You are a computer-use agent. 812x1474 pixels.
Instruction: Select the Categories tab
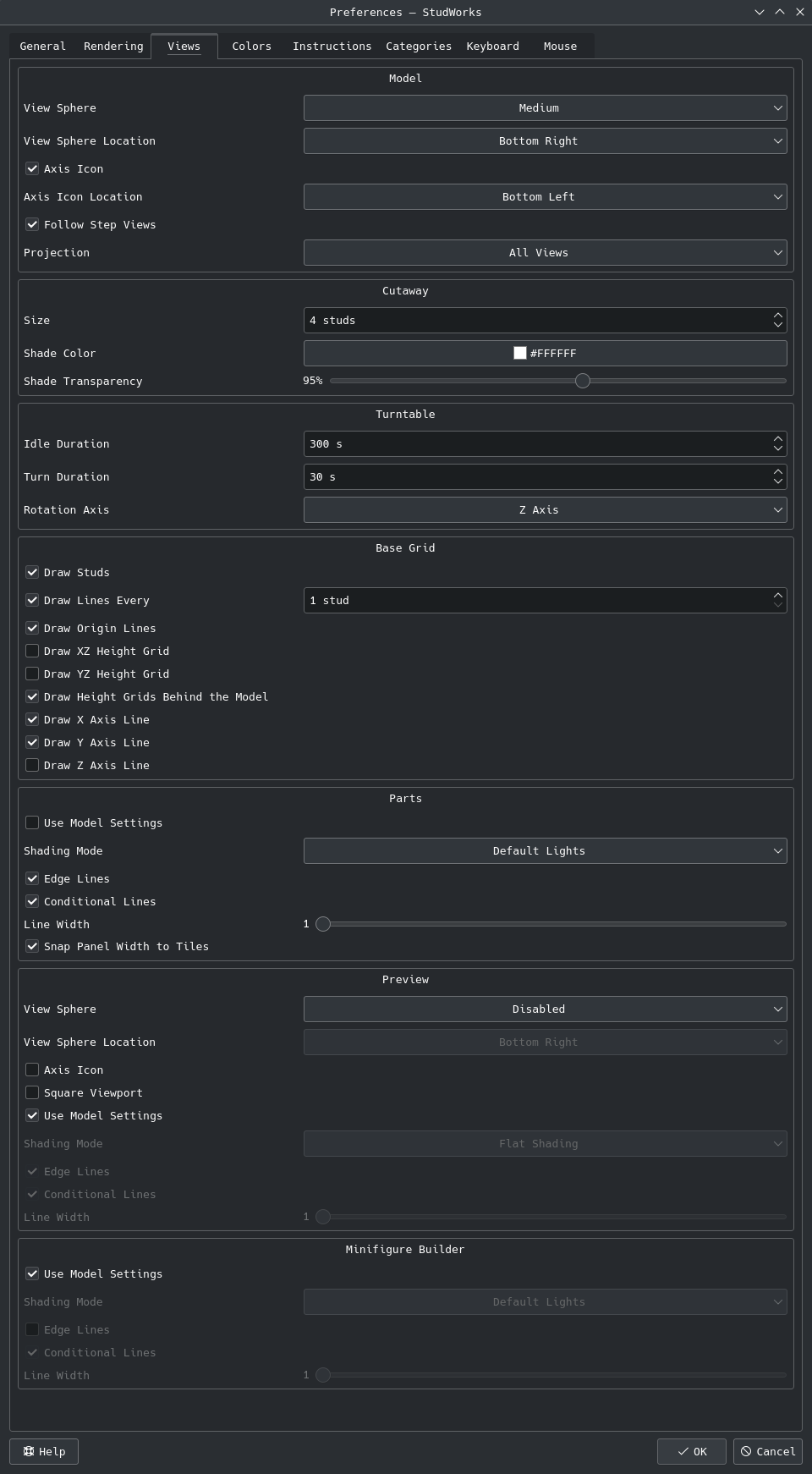pos(419,47)
